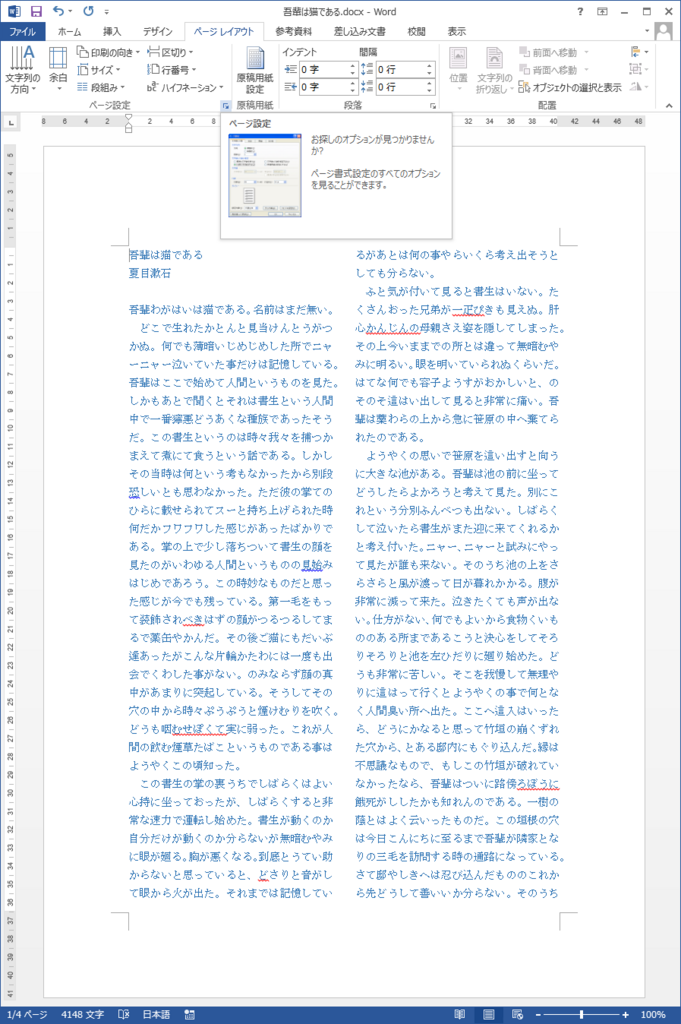Click the zoom slider handle

coord(582,1015)
